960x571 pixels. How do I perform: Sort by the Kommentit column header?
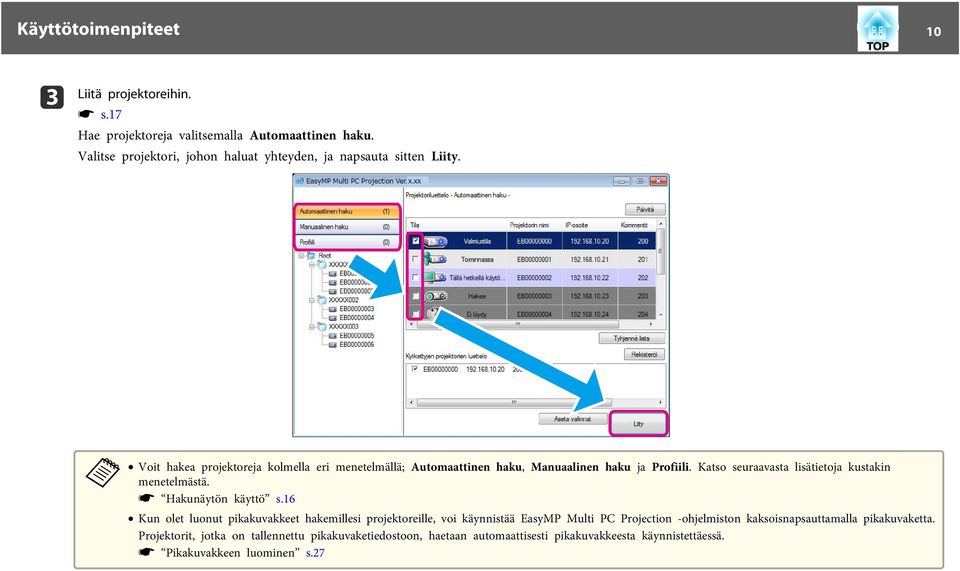click(634, 225)
